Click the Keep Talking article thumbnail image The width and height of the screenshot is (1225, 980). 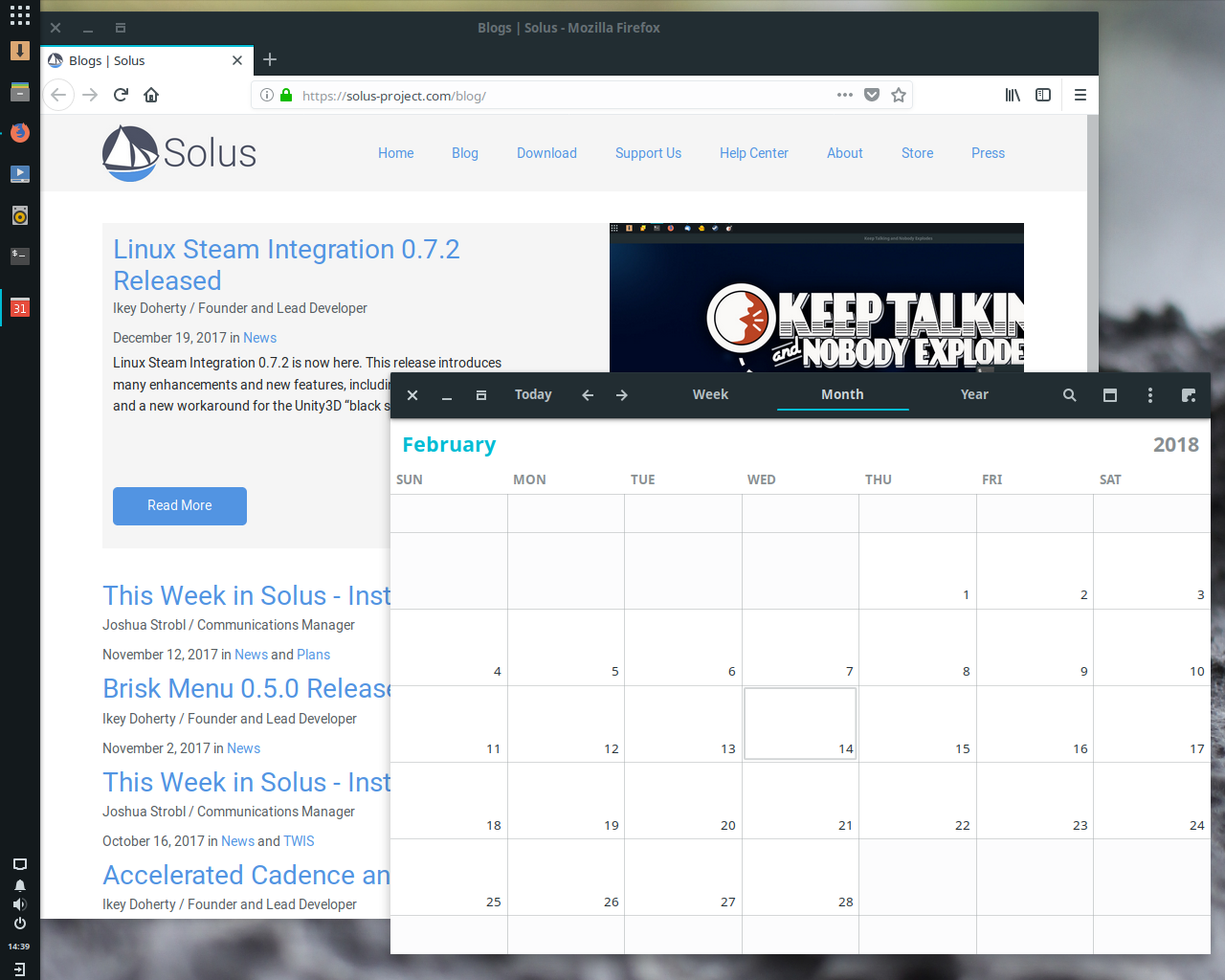pyautogui.click(x=816, y=298)
